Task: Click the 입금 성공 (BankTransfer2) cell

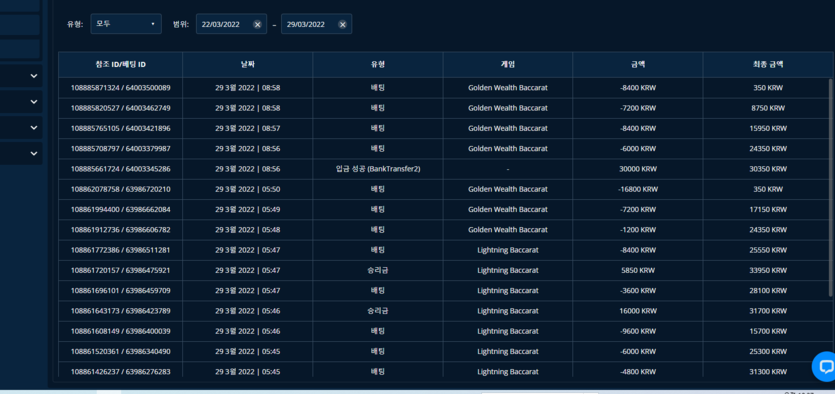Action: pos(378,169)
